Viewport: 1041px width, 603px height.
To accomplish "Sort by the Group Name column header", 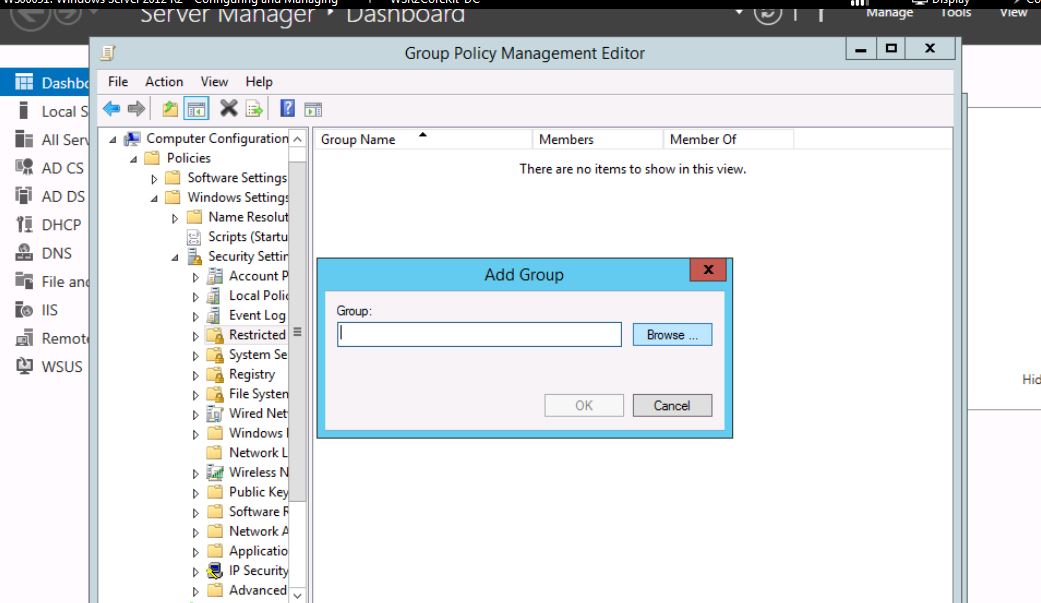I will [358, 140].
